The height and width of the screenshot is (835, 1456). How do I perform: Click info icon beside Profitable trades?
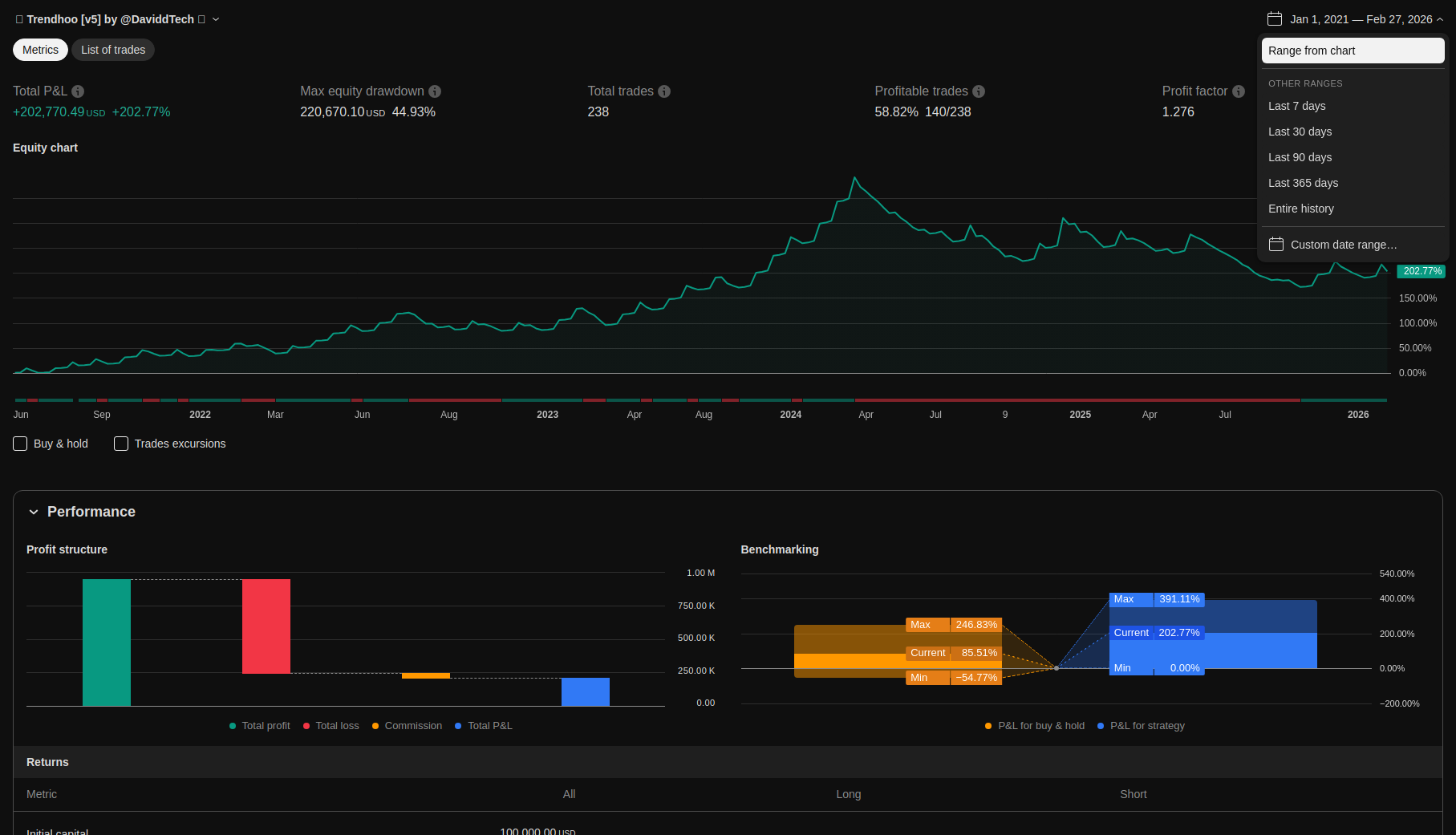979,91
